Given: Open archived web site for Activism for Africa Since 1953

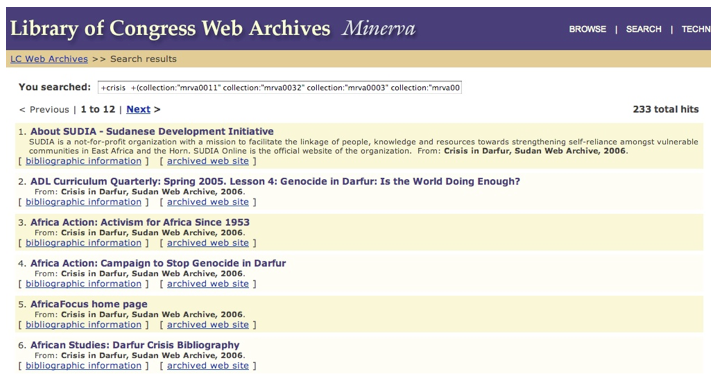Looking at the screenshot, I should tap(208, 243).
